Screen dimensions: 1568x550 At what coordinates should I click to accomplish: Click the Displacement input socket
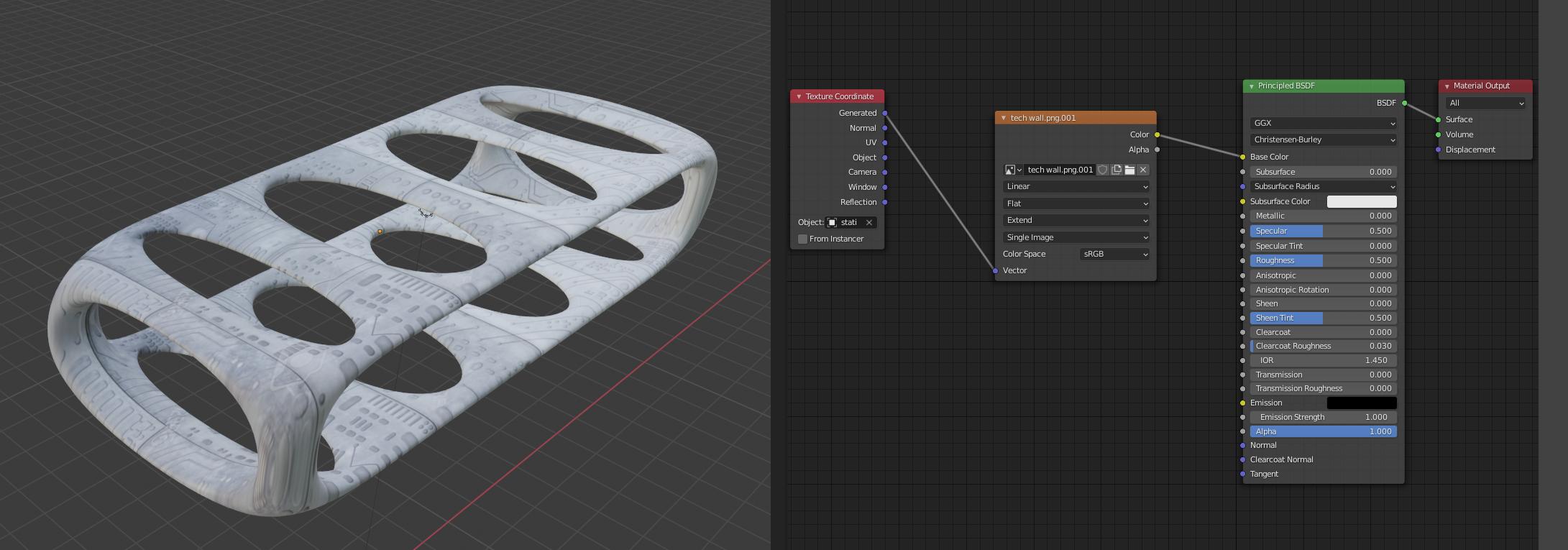[1439, 150]
